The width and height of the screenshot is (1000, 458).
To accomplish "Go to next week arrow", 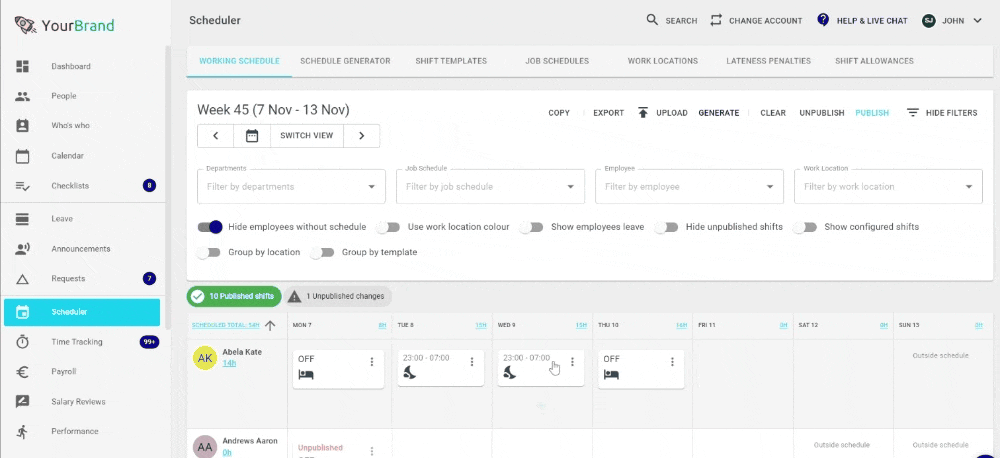I will pos(362,136).
